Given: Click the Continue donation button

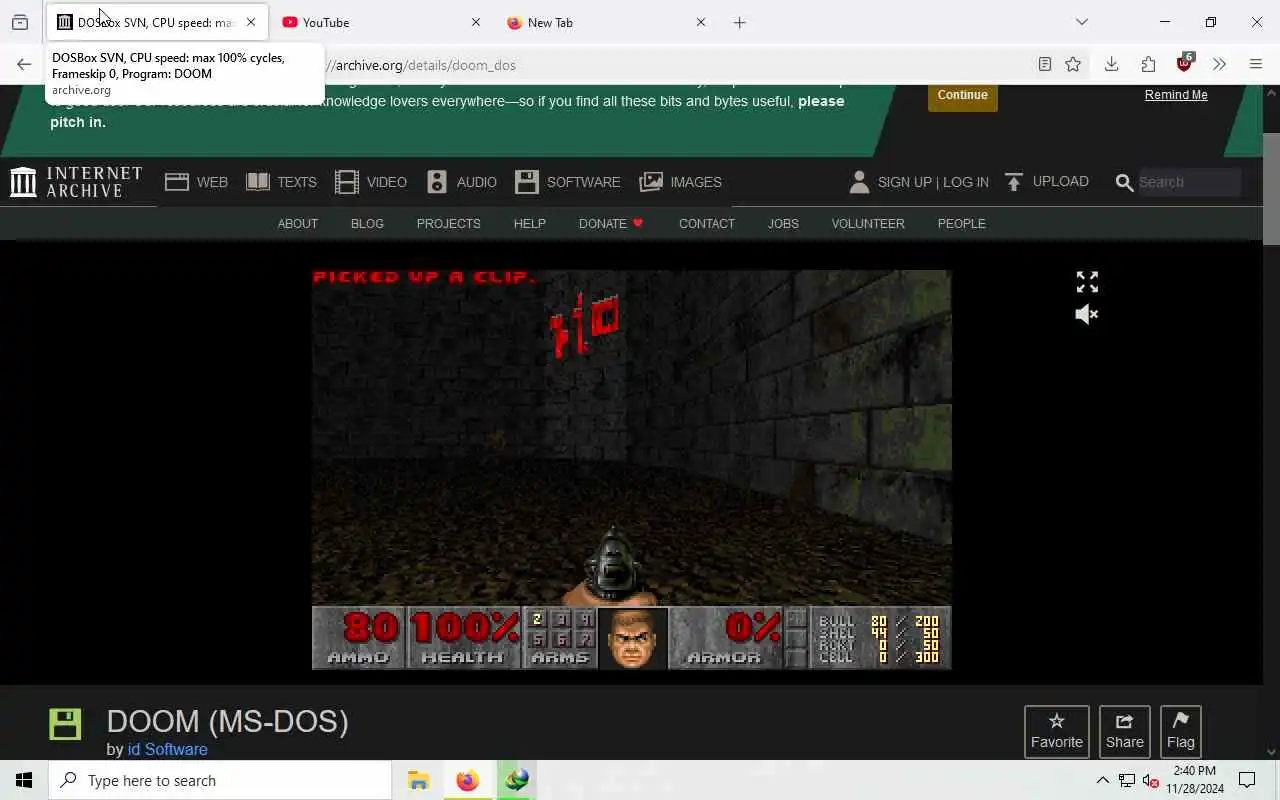Looking at the screenshot, I should [963, 95].
